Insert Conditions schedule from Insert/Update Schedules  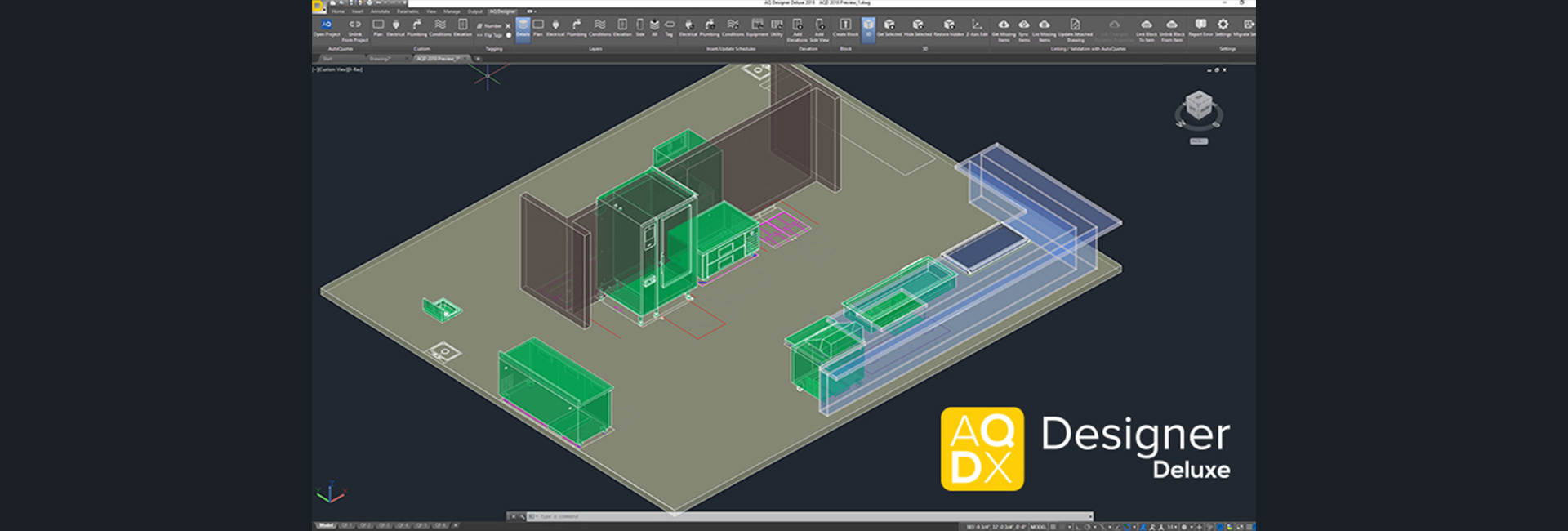(x=733, y=28)
